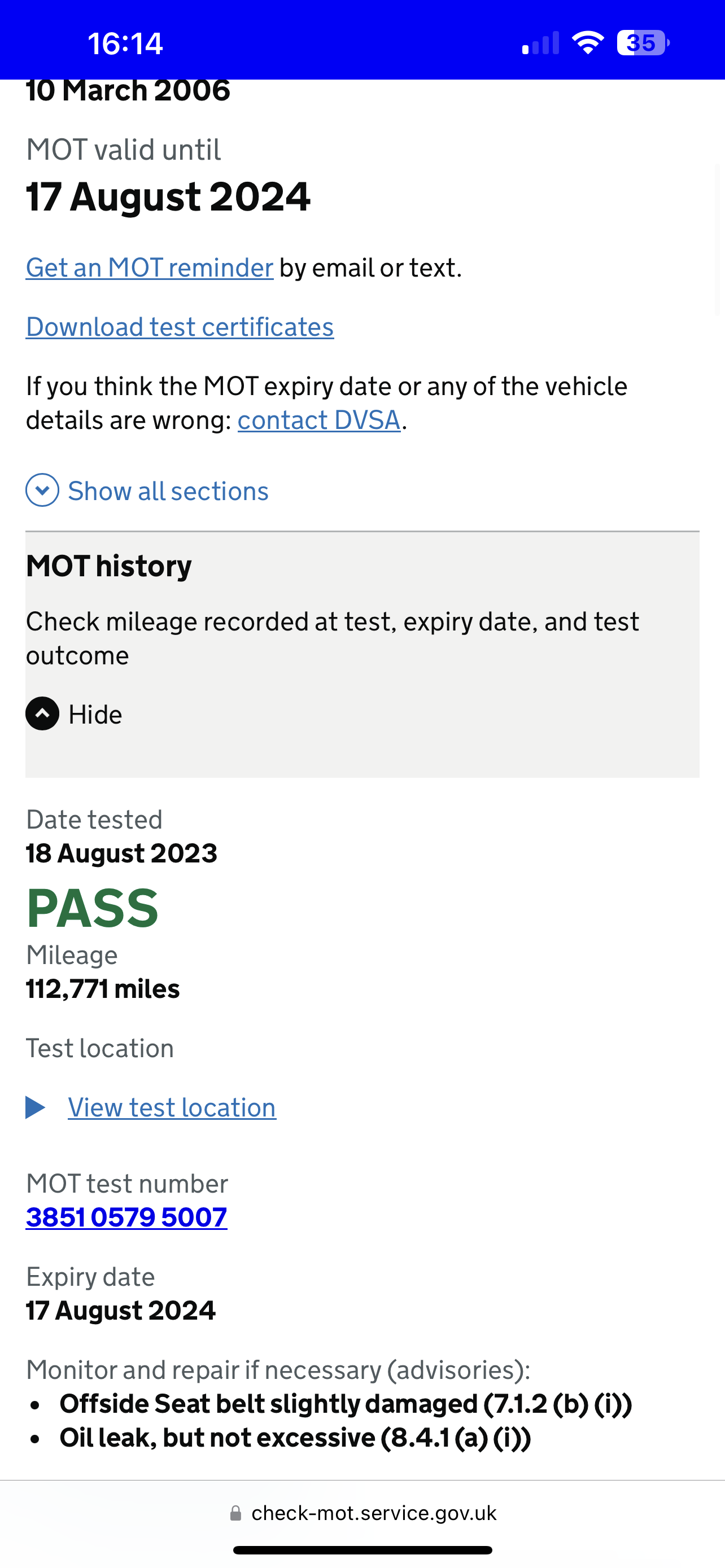Click the circled down-chevron icon

(x=42, y=490)
